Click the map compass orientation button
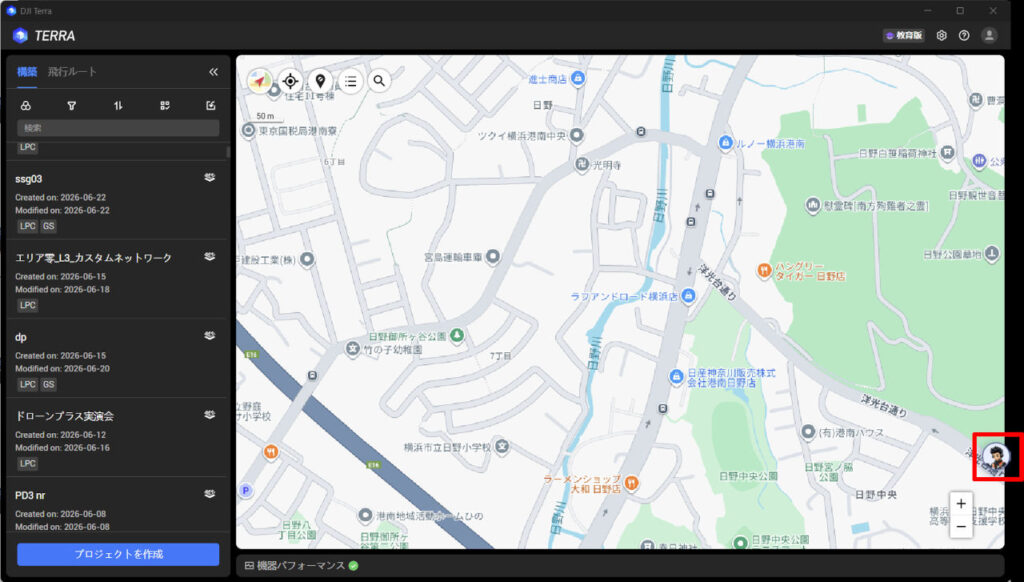This screenshot has width=1024, height=582. coord(260,81)
